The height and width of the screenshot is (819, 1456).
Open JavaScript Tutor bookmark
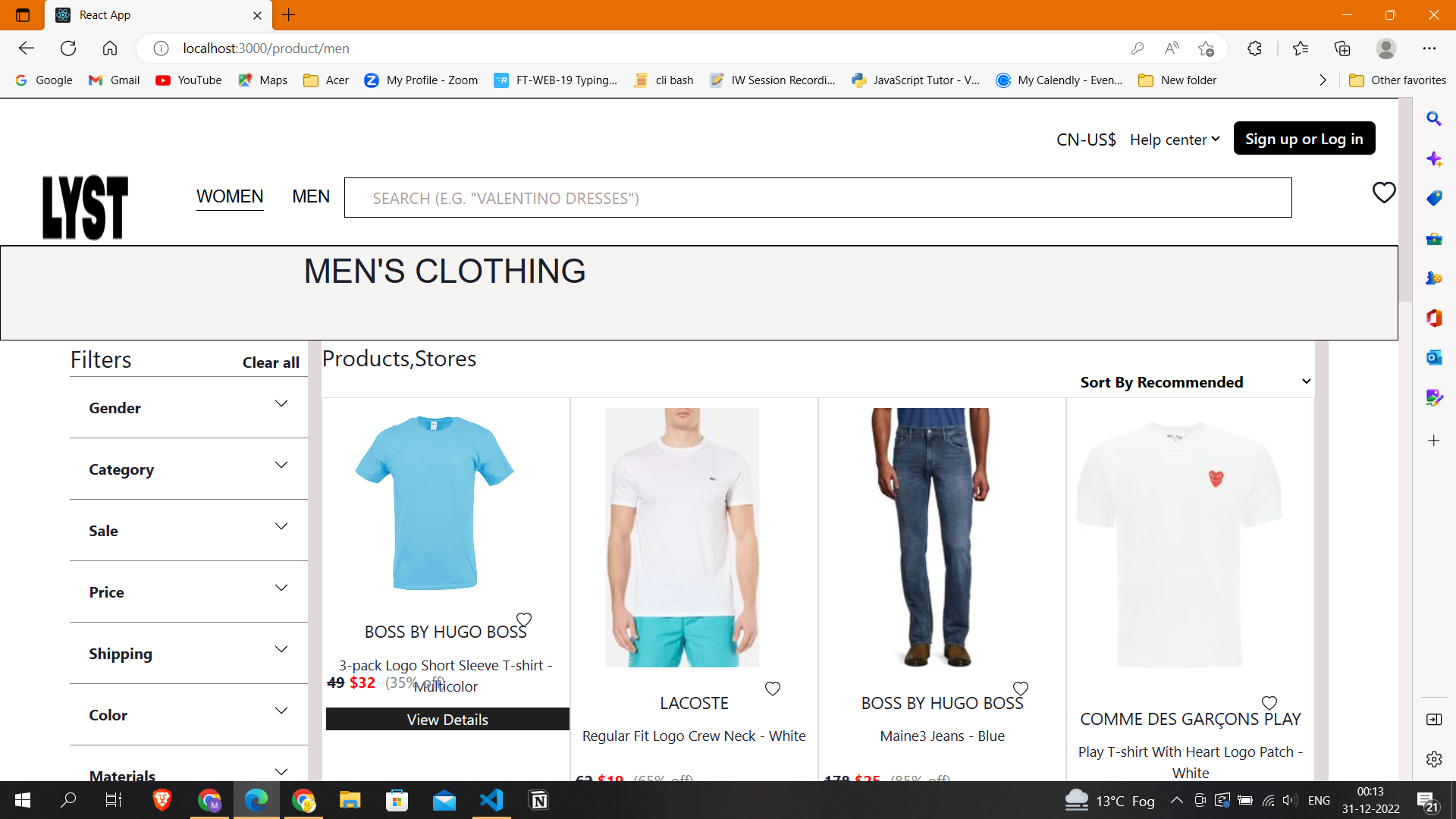[x=916, y=80]
